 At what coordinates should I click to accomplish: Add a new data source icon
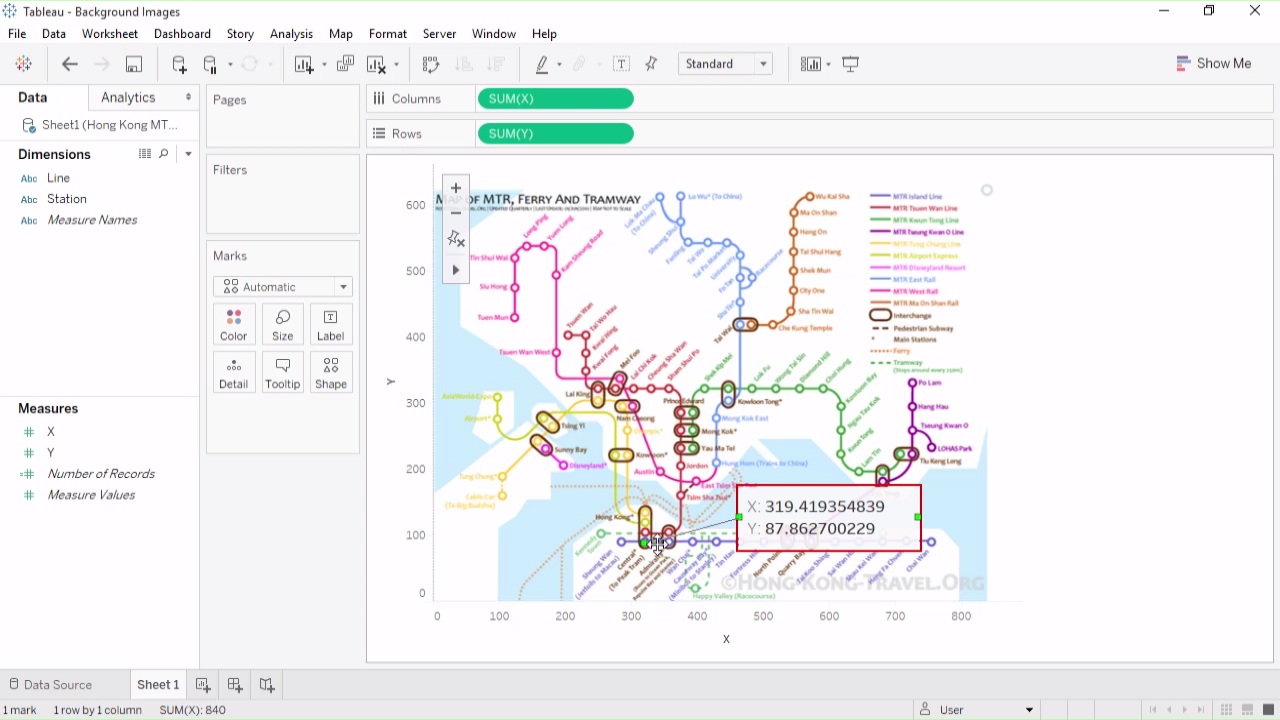tap(179, 64)
